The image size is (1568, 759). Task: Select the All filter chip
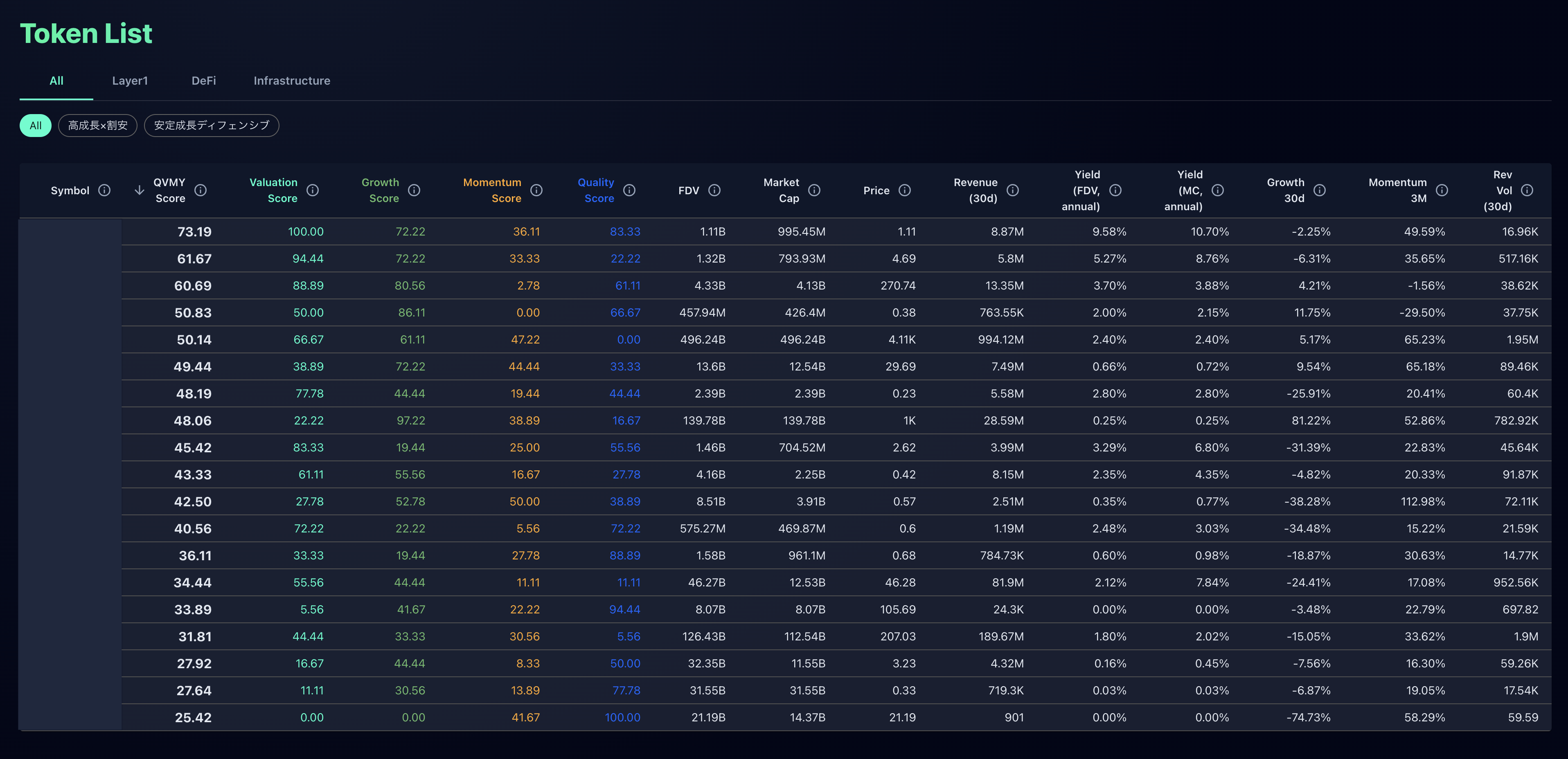(35, 125)
